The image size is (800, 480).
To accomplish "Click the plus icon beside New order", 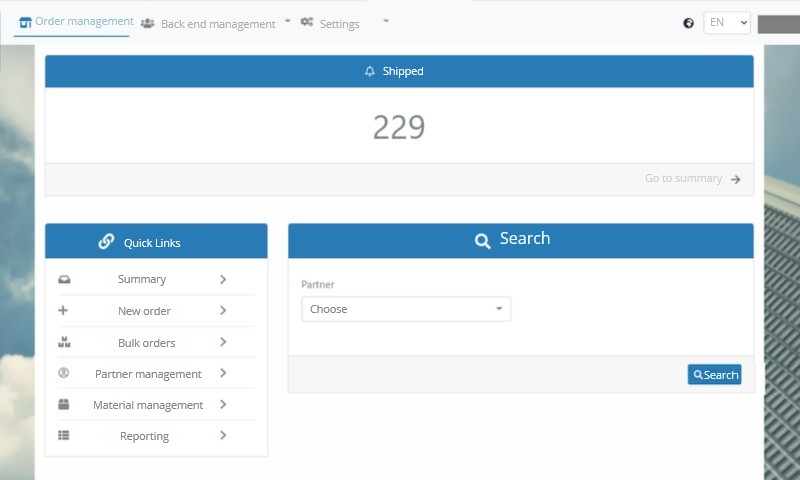I will pos(63,310).
